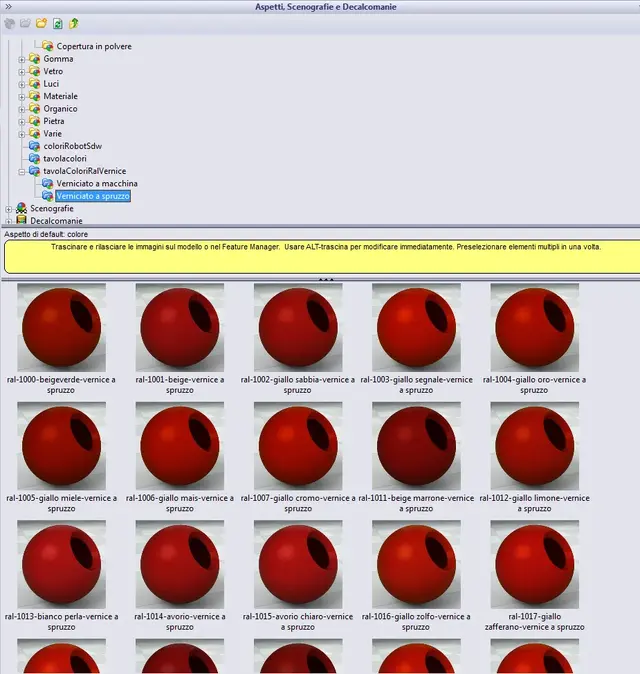Image resolution: width=640 pixels, height=674 pixels.
Task: Click the Copertura in polvere folder icon
Action: pyautogui.click(x=48, y=46)
